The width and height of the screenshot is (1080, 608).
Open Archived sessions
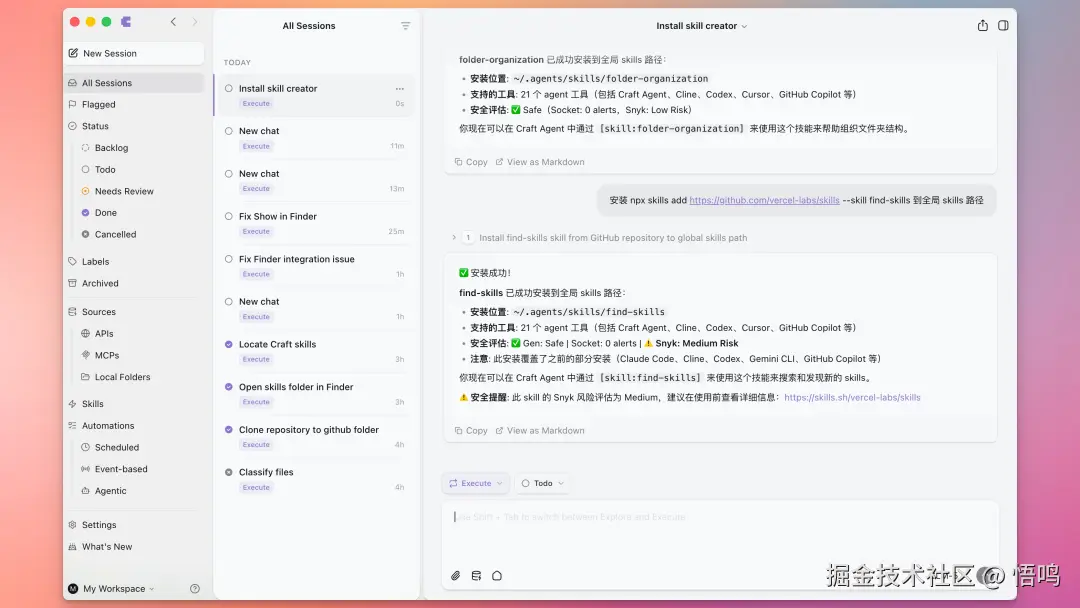point(100,284)
